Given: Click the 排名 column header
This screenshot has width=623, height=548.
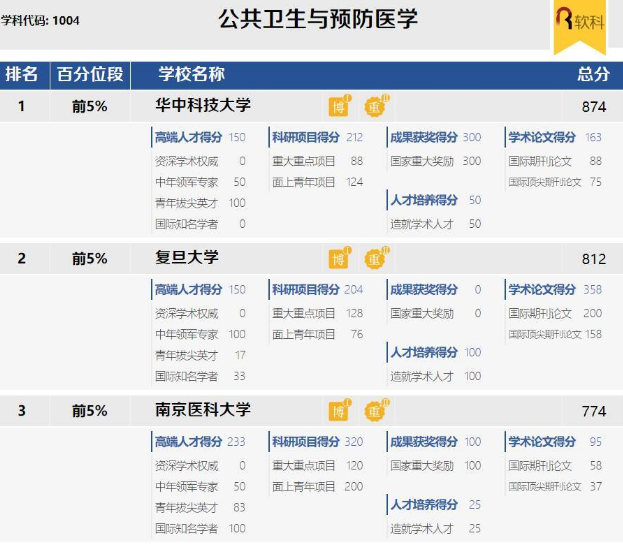Looking at the screenshot, I should coord(21,74).
